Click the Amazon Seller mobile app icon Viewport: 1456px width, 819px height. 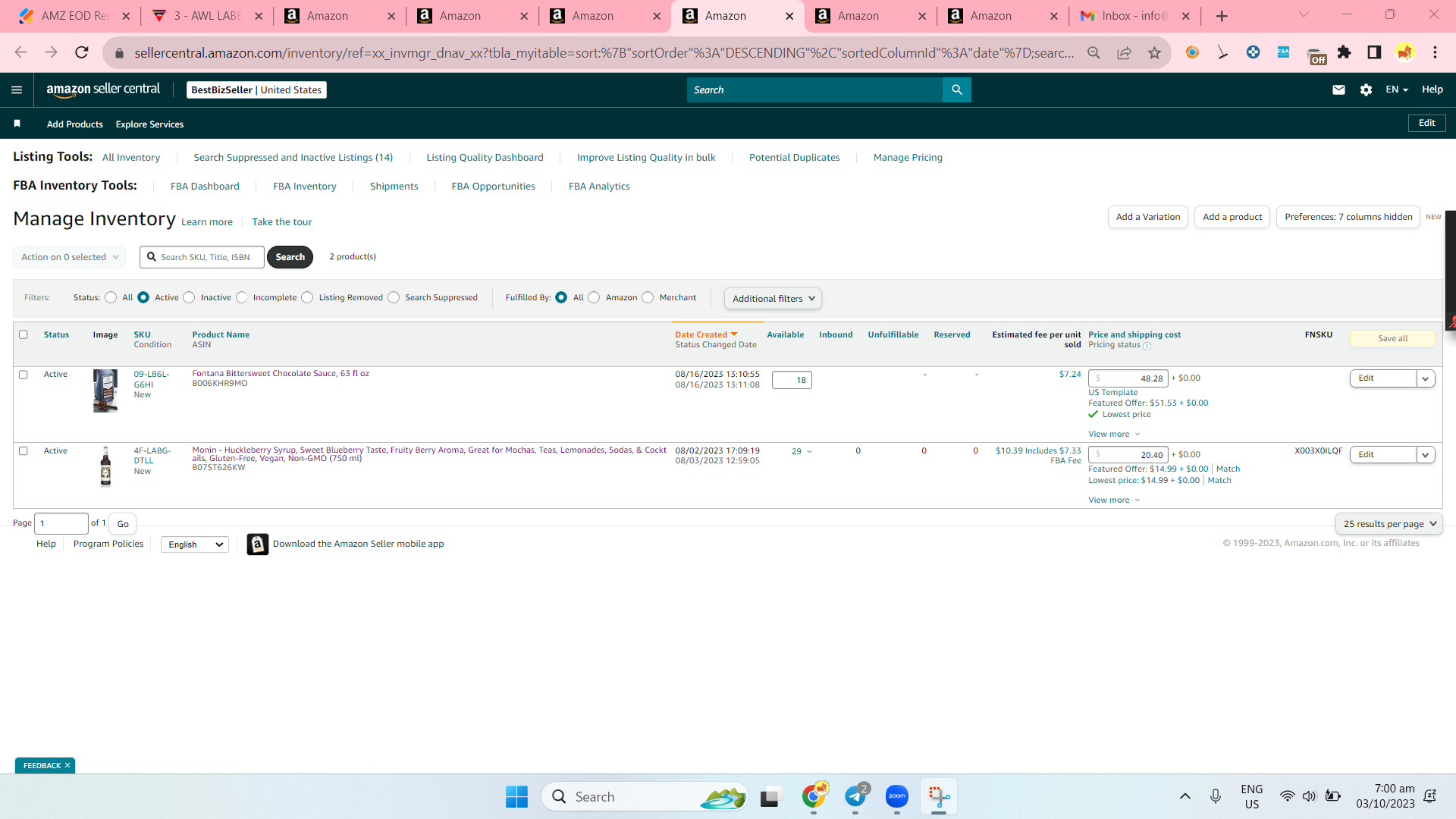[x=258, y=544]
